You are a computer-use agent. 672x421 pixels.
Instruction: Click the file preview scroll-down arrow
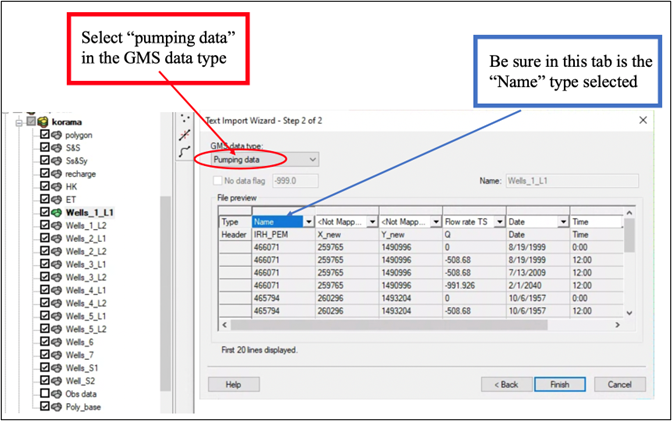(629, 313)
